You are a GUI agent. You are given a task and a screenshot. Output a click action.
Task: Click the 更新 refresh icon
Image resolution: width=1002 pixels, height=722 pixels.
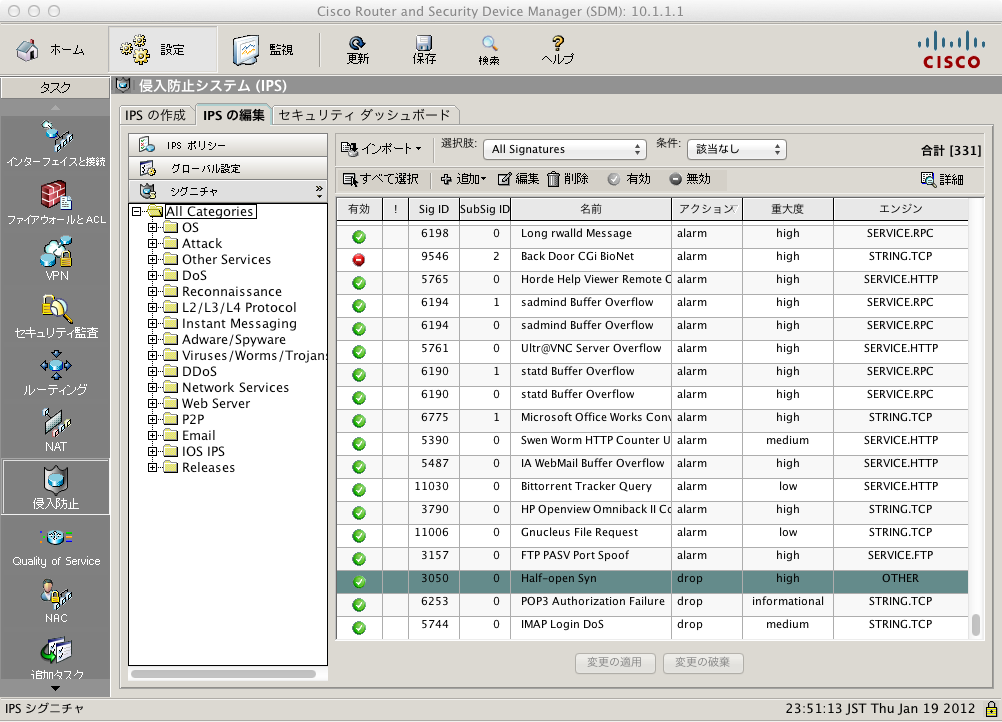[358, 50]
